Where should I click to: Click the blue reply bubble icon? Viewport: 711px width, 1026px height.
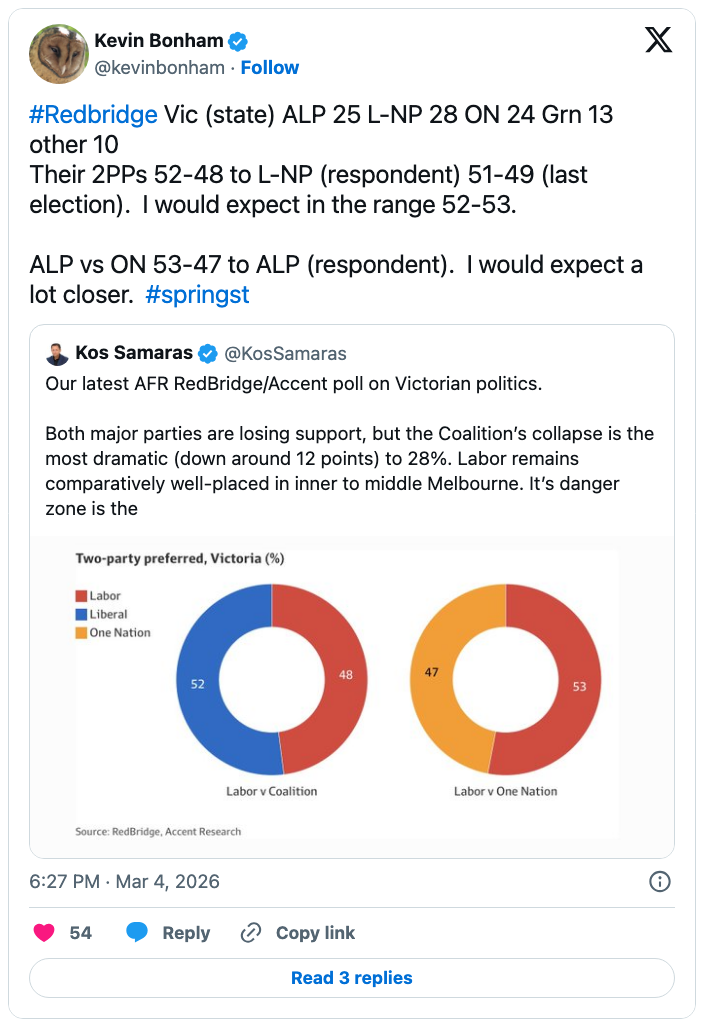[x=137, y=933]
